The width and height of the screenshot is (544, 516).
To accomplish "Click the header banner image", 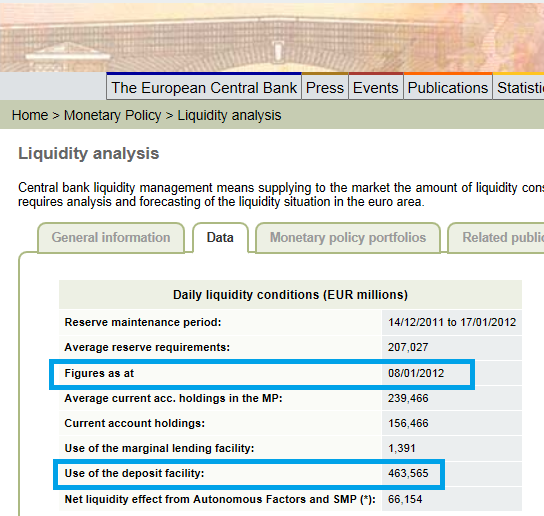I will tap(272, 37).
